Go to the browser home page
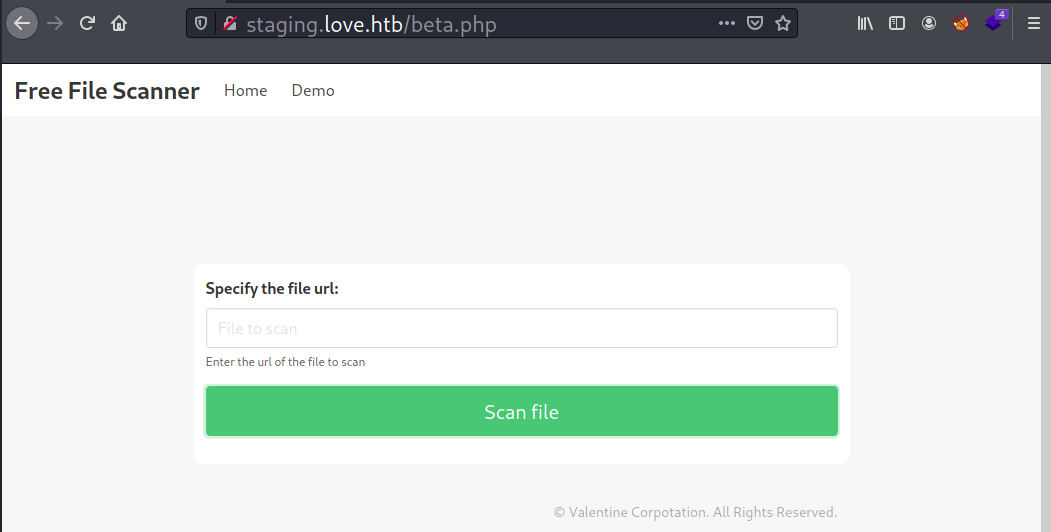 119,23
